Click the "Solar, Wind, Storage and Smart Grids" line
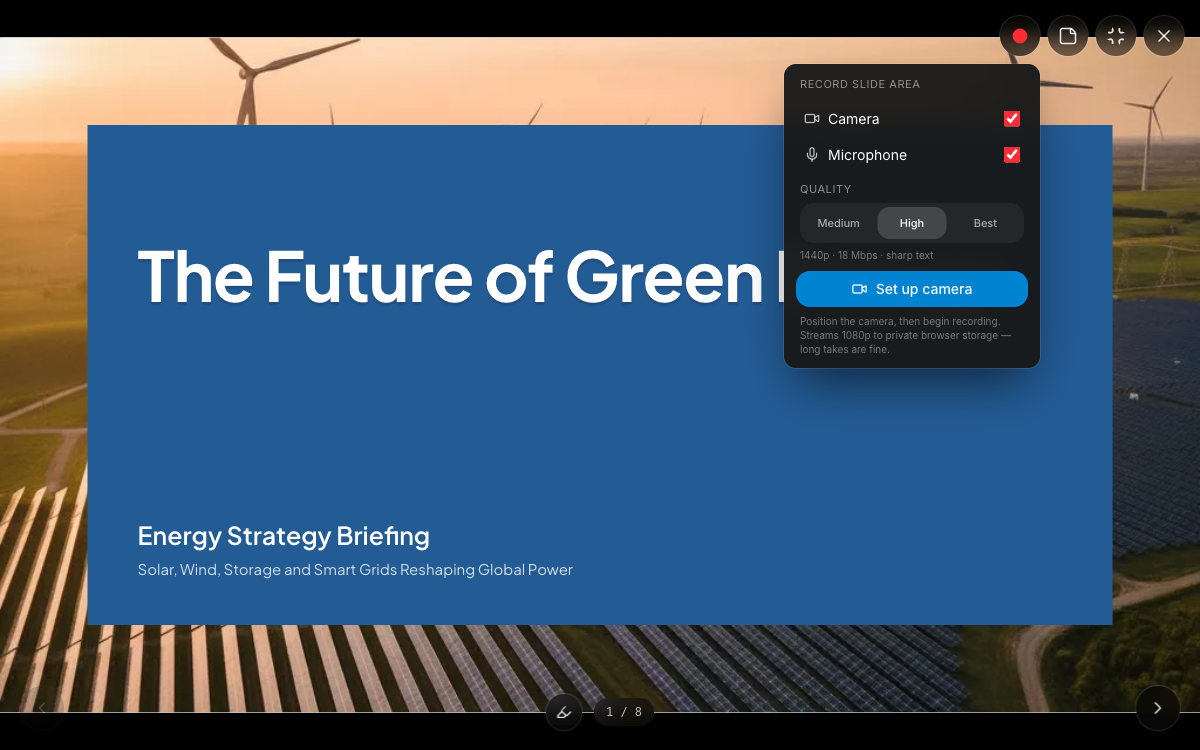 pos(356,570)
